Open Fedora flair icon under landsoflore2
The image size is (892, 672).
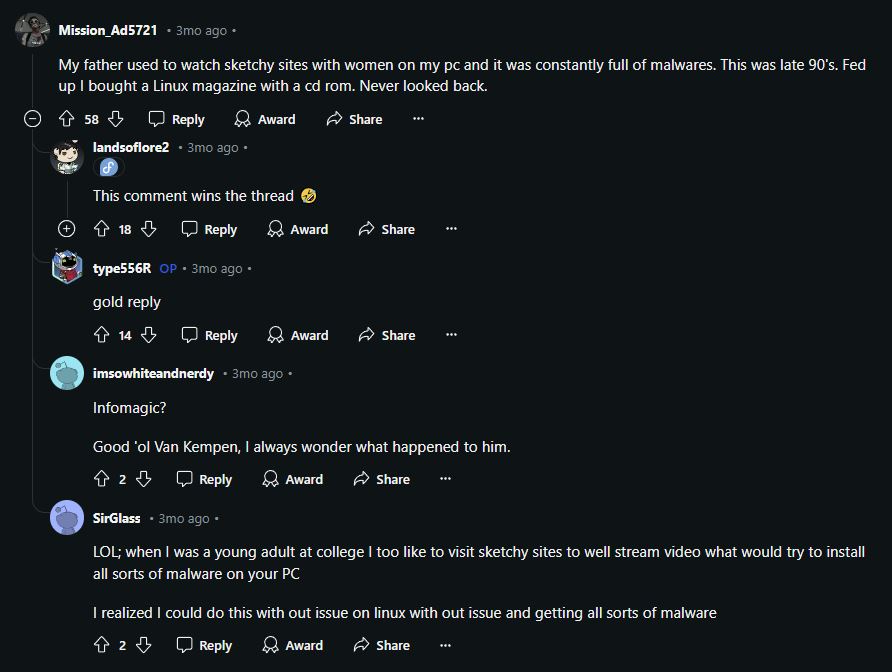pos(108,167)
